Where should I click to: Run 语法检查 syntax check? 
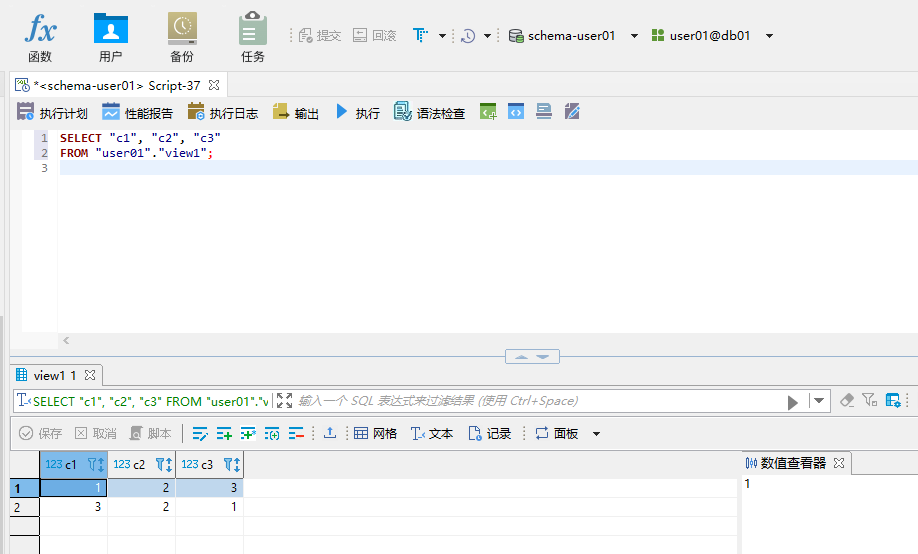point(429,113)
